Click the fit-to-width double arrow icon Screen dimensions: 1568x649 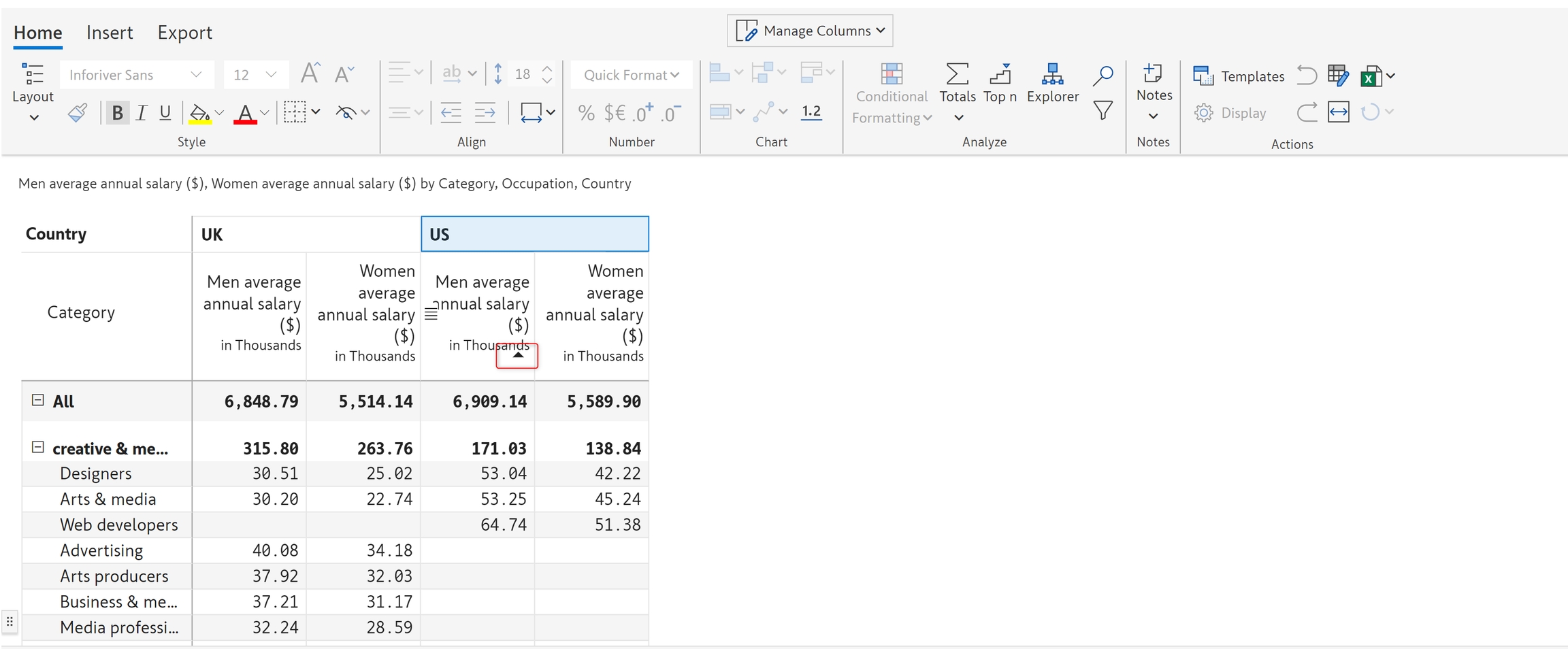point(1338,112)
